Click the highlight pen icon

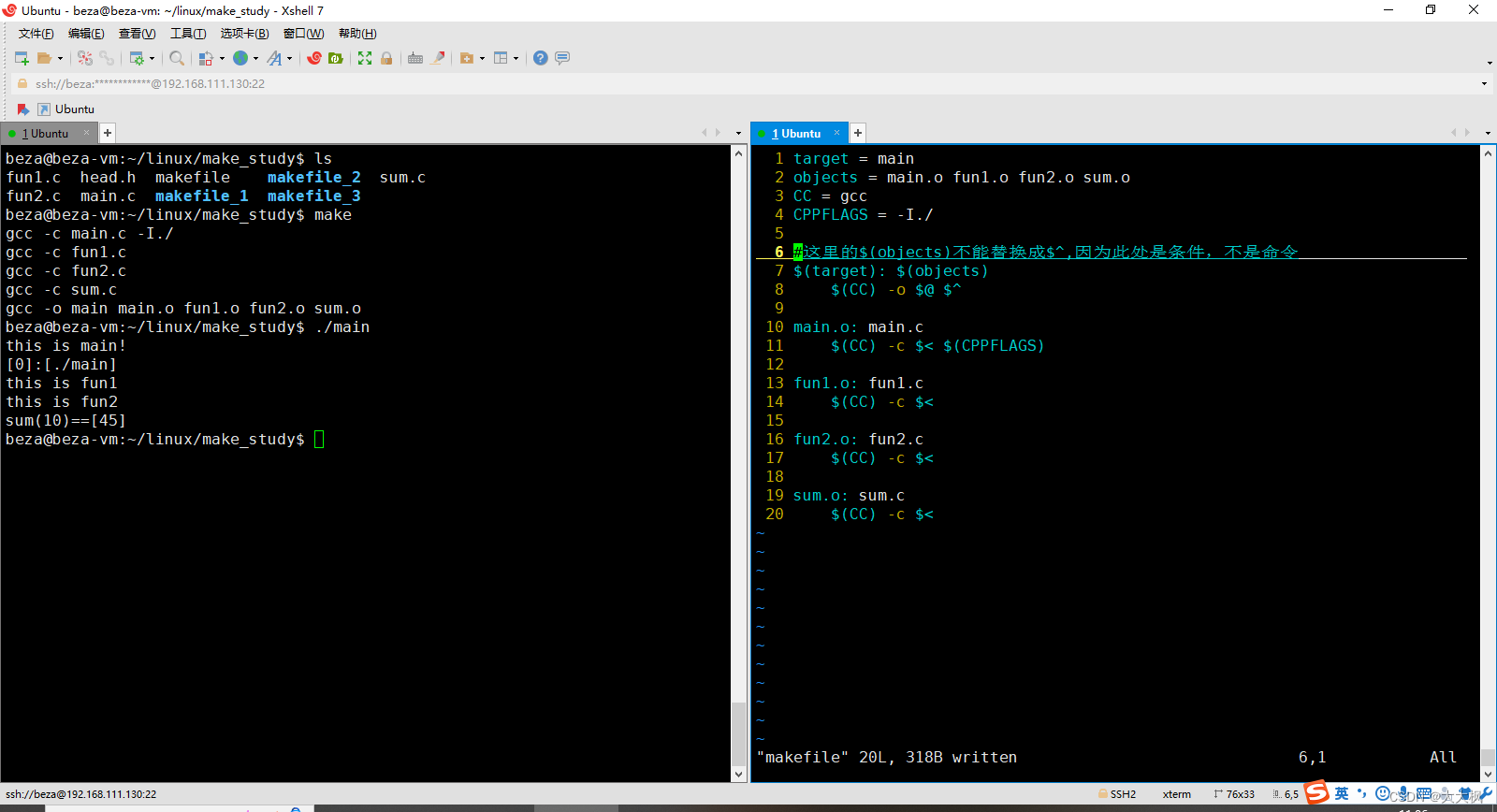click(437, 58)
